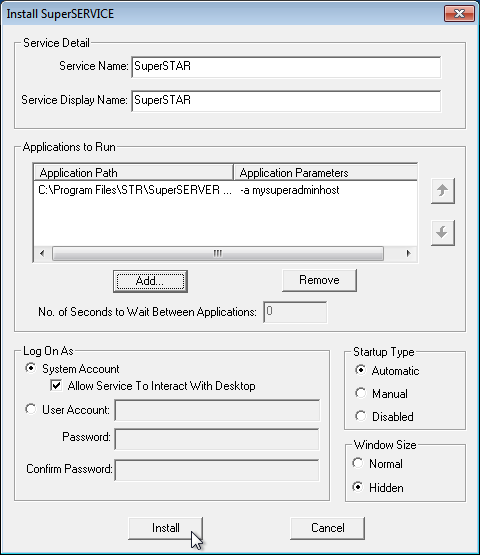Click the list's right scroll arrow

[408, 253]
